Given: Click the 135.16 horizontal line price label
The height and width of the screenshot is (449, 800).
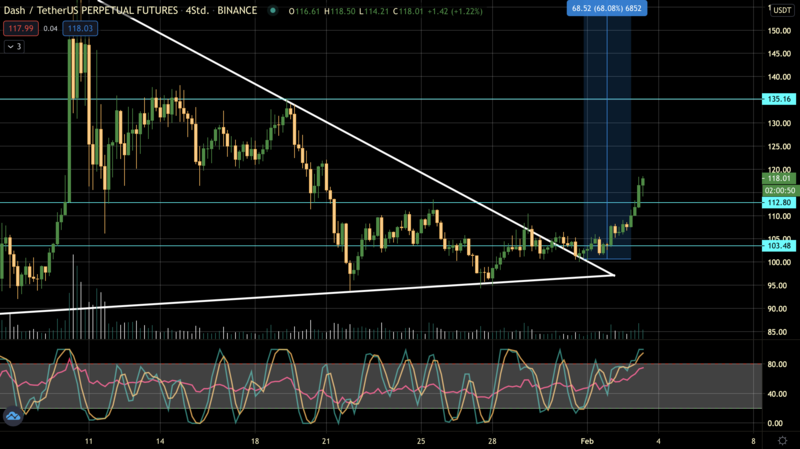Looking at the screenshot, I should coord(779,99).
